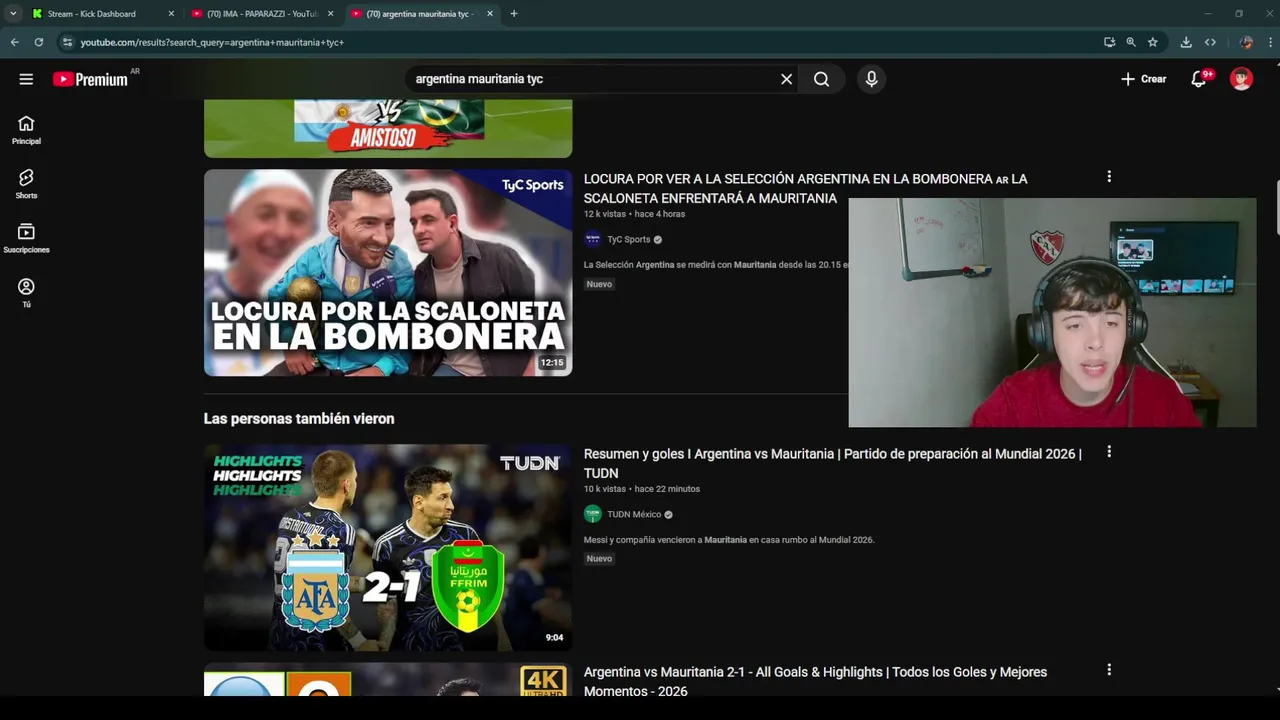Open the tab search dropdown arrow
1280x720 pixels.
click(13, 14)
